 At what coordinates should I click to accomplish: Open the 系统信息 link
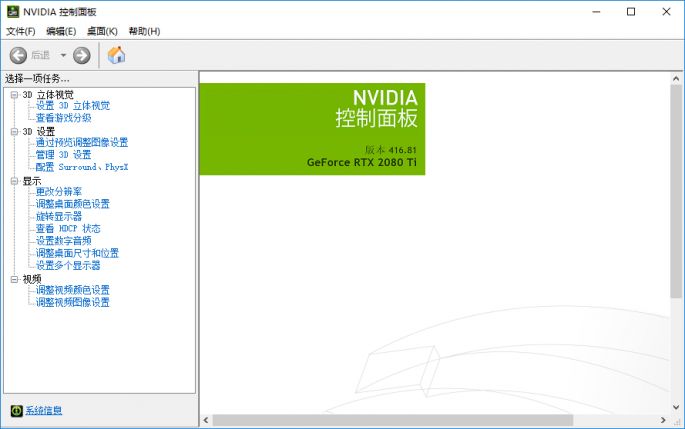click(x=43, y=411)
